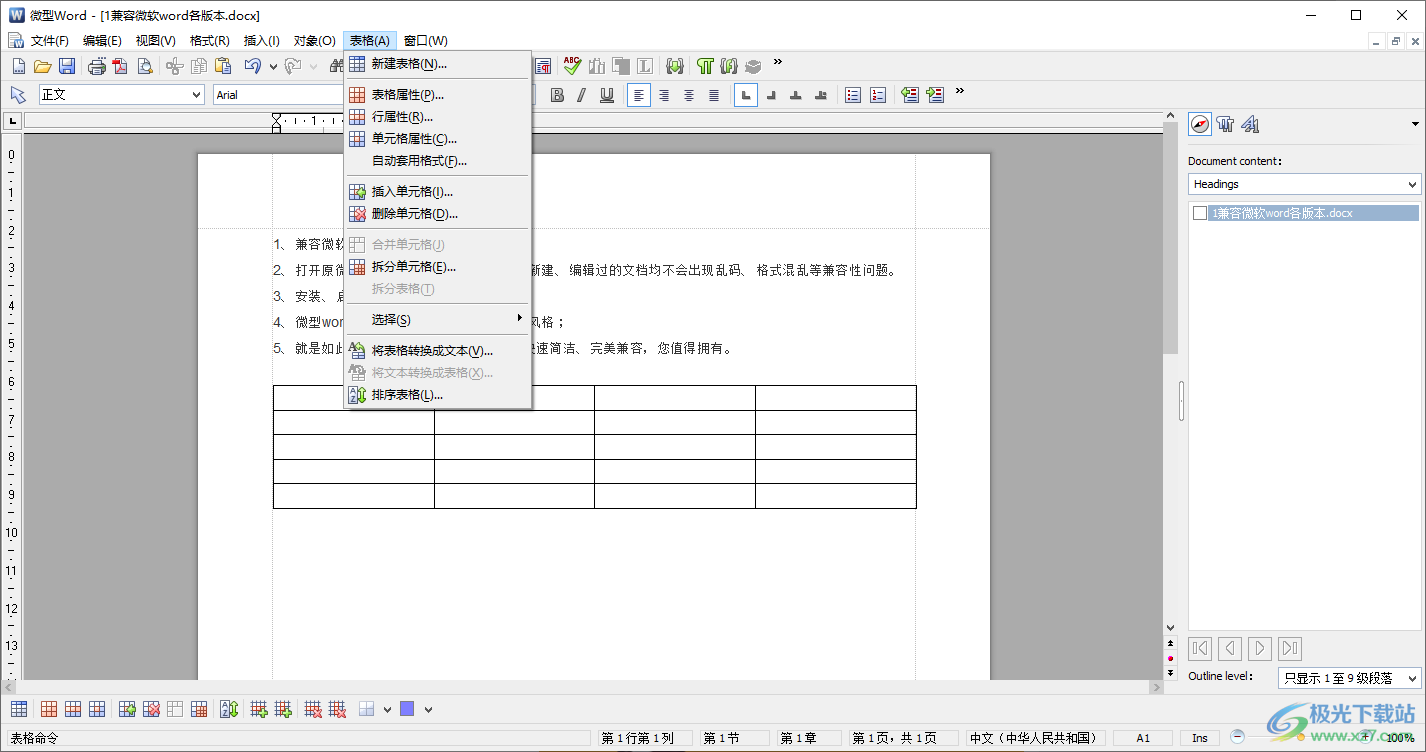The image size is (1426, 752).
Task: Click the numbered list icon
Action: 878,95
